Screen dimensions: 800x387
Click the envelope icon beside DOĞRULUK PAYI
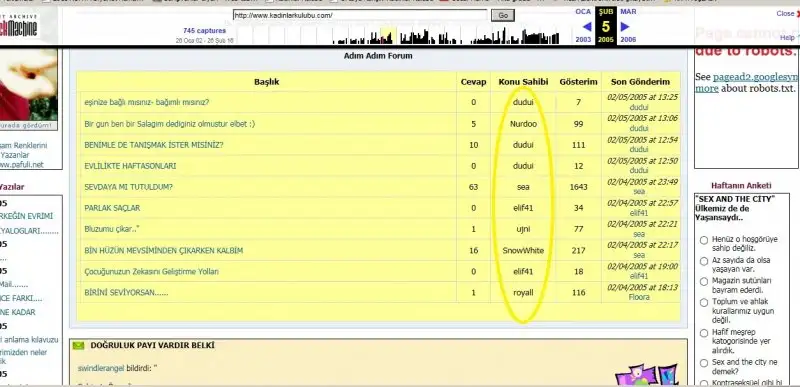click(x=78, y=346)
